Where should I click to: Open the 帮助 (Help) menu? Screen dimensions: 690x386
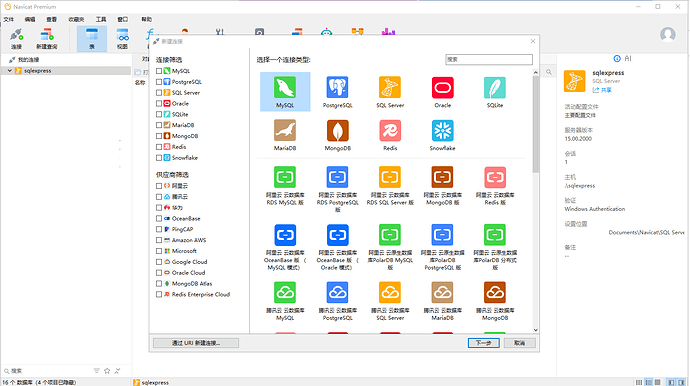(x=146, y=19)
